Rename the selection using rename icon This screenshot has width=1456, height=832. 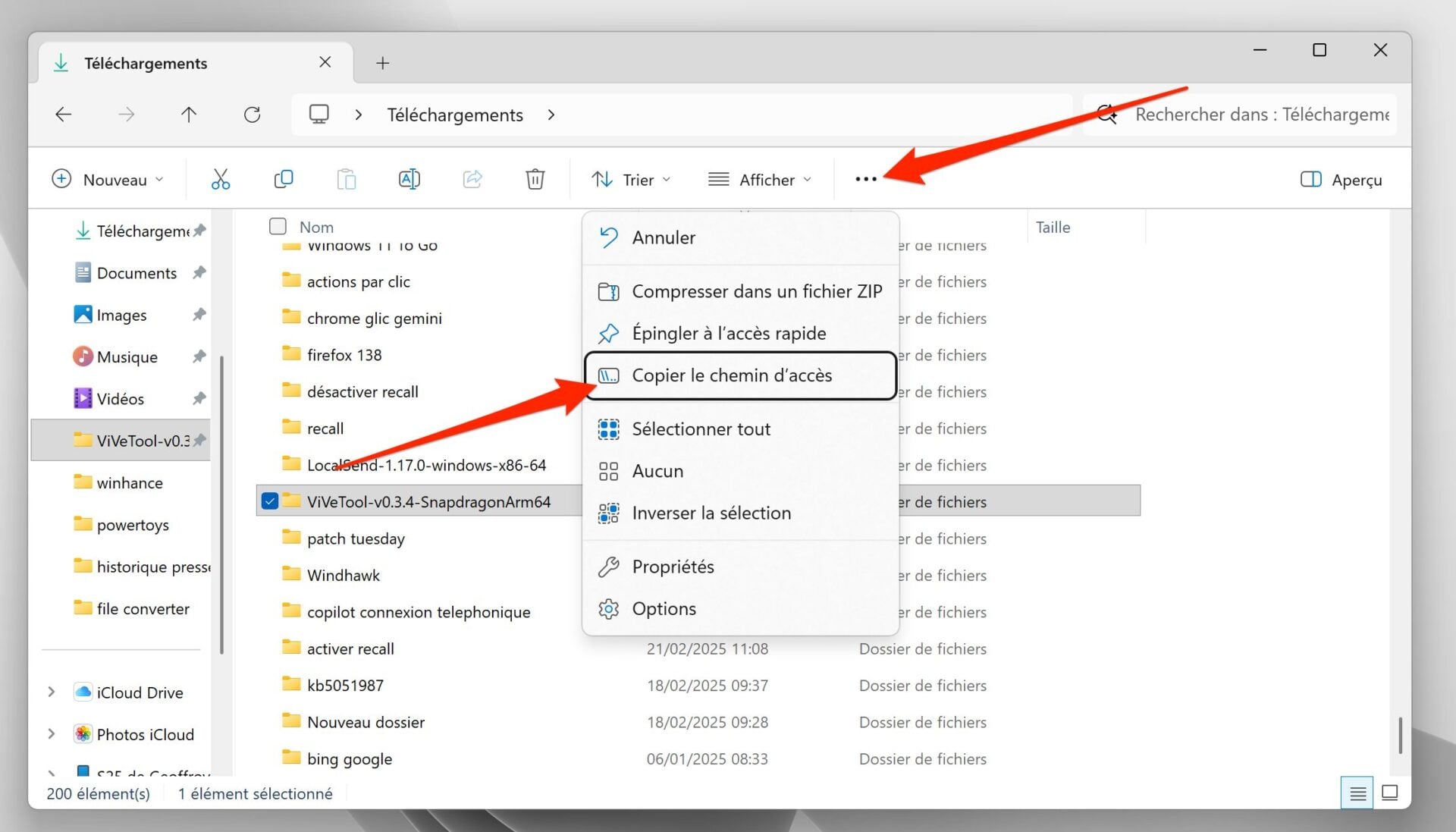(x=409, y=179)
